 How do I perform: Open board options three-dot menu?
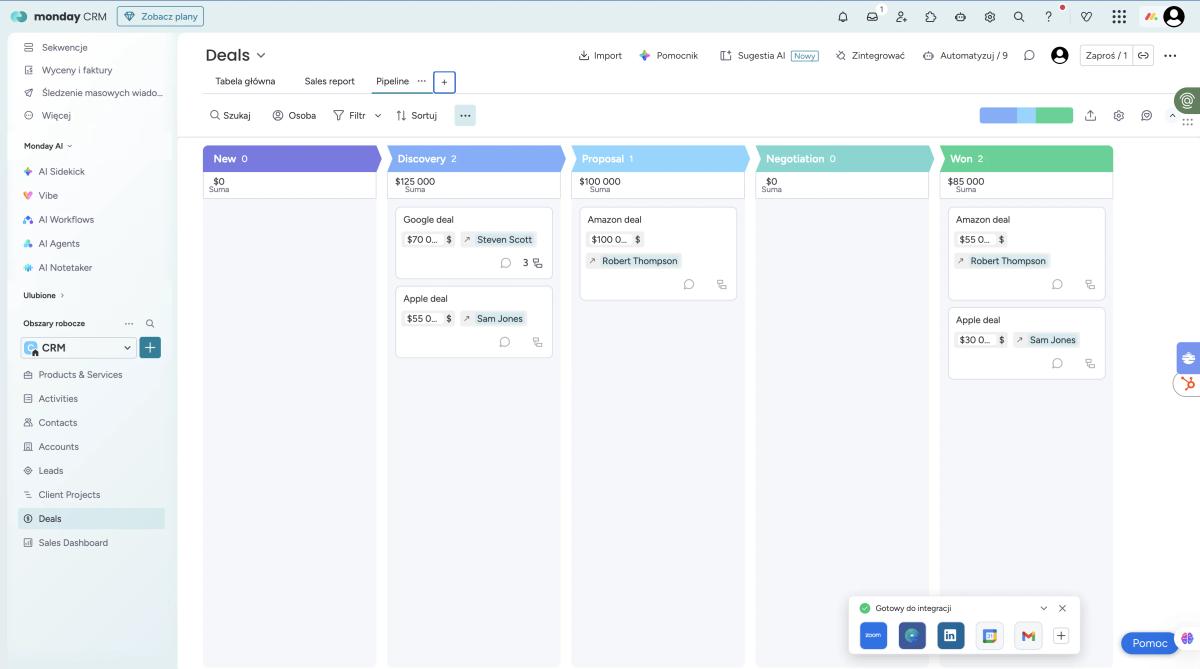[1171, 55]
